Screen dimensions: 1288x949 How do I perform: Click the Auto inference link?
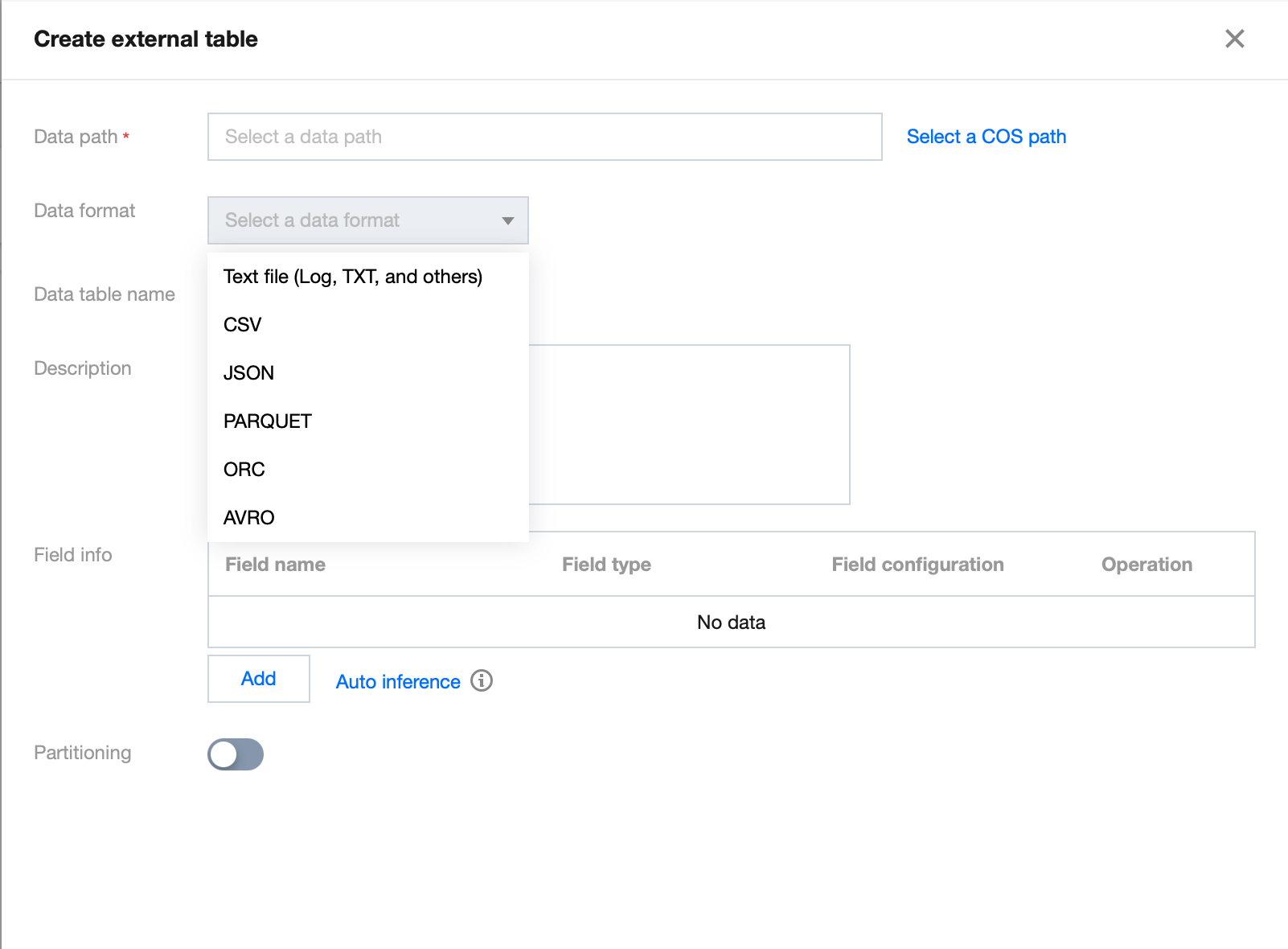(x=398, y=682)
